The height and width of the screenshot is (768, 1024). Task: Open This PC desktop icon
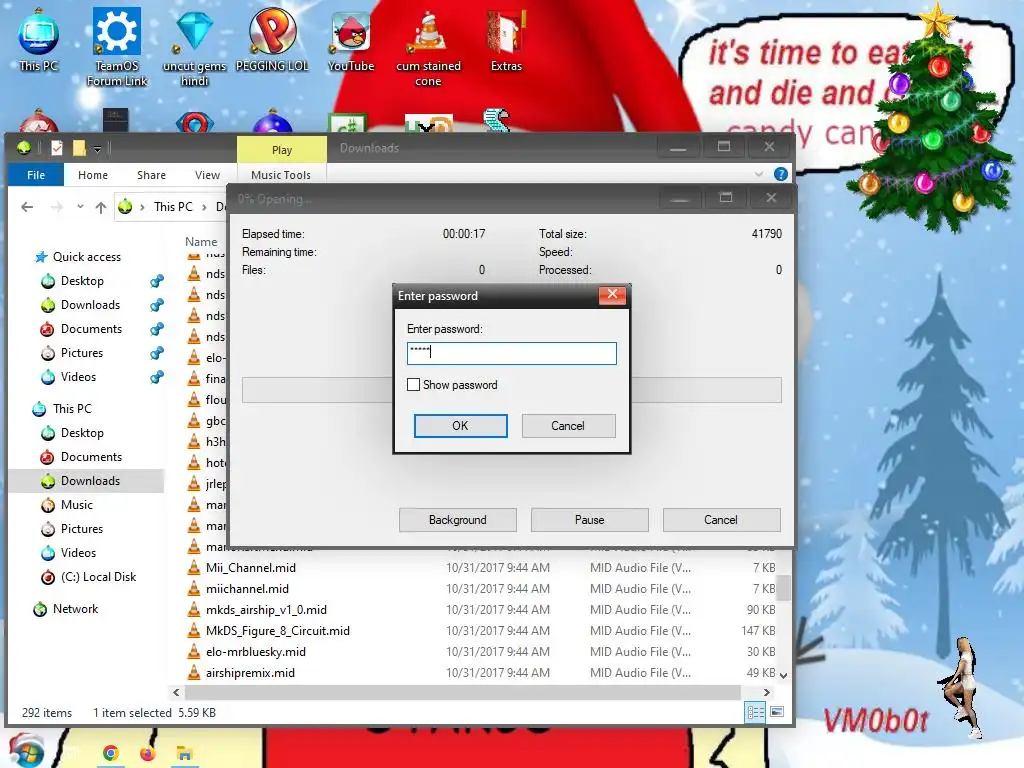click(39, 39)
